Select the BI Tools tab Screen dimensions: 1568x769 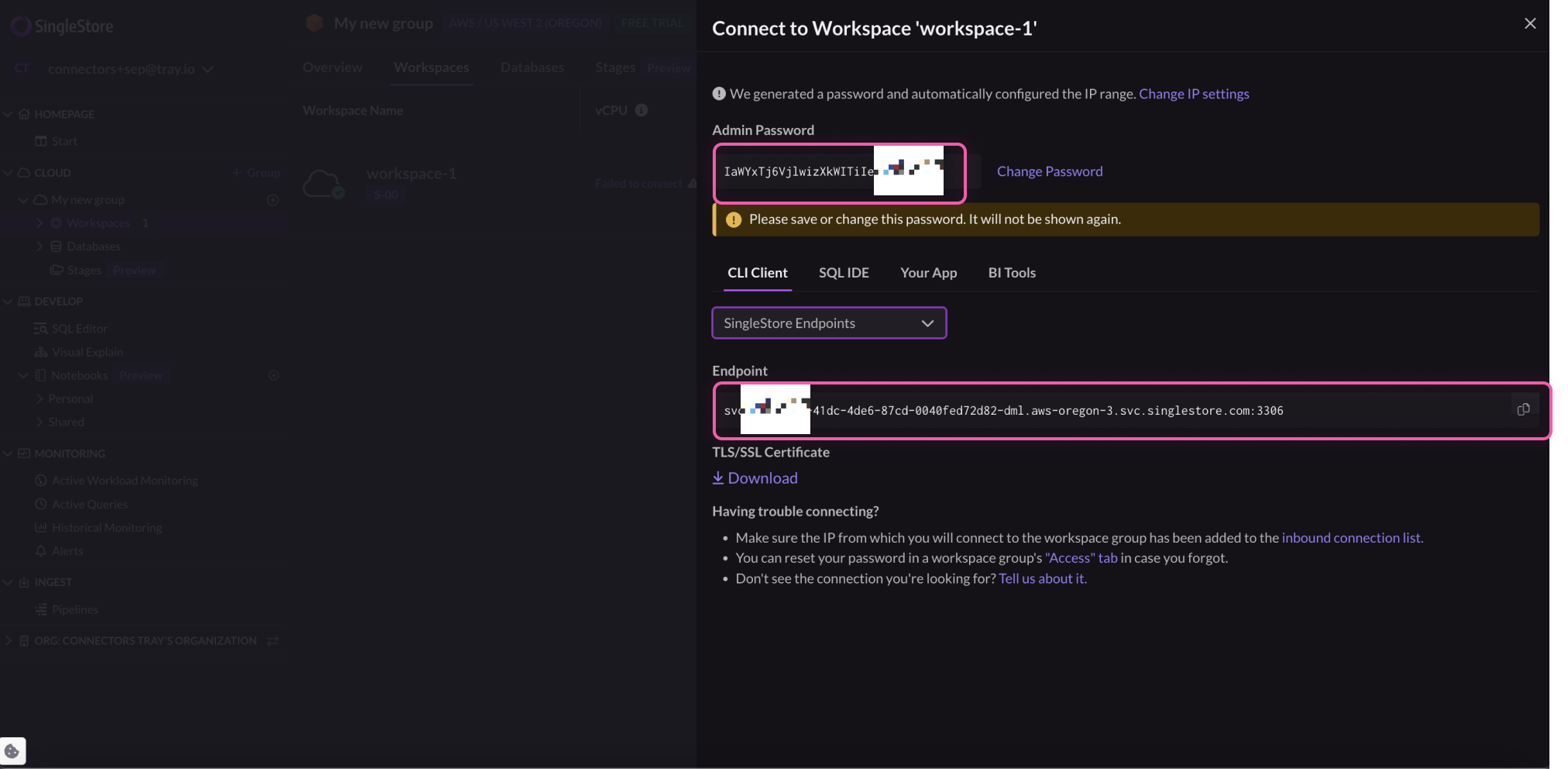tap(1012, 273)
